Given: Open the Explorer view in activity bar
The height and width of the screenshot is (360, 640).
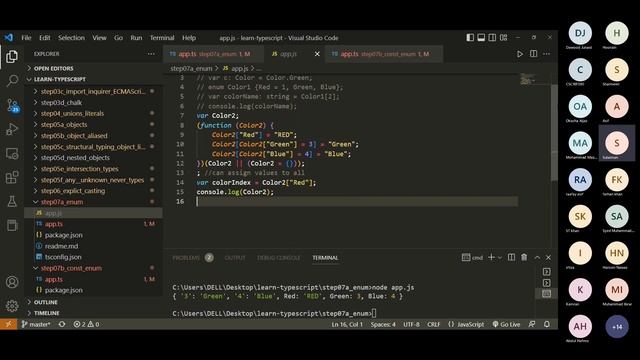Looking at the screenshot, I should (x=12, y=57).
